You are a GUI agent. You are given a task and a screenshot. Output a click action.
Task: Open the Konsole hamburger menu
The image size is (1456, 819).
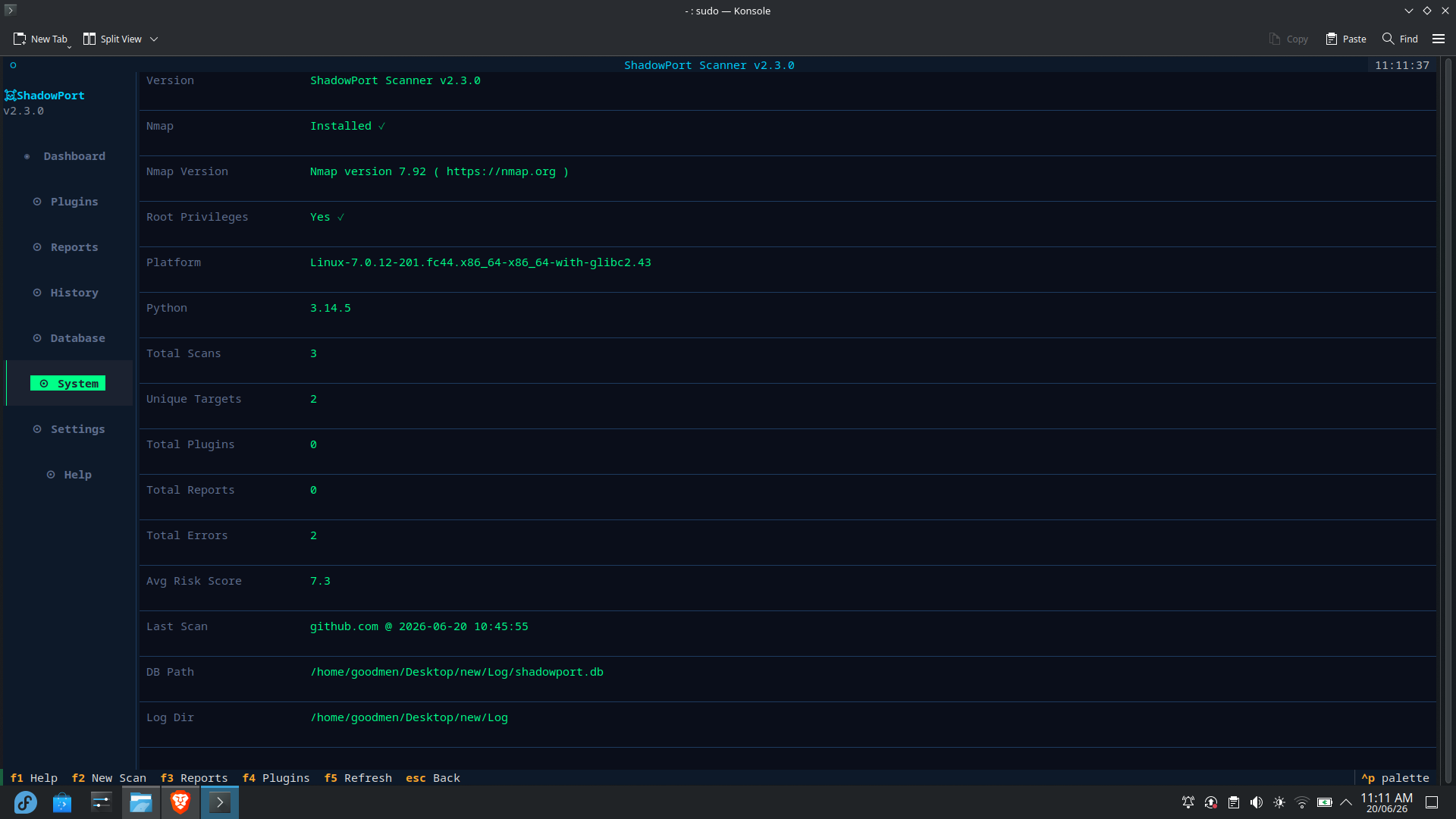(1439, 39)
